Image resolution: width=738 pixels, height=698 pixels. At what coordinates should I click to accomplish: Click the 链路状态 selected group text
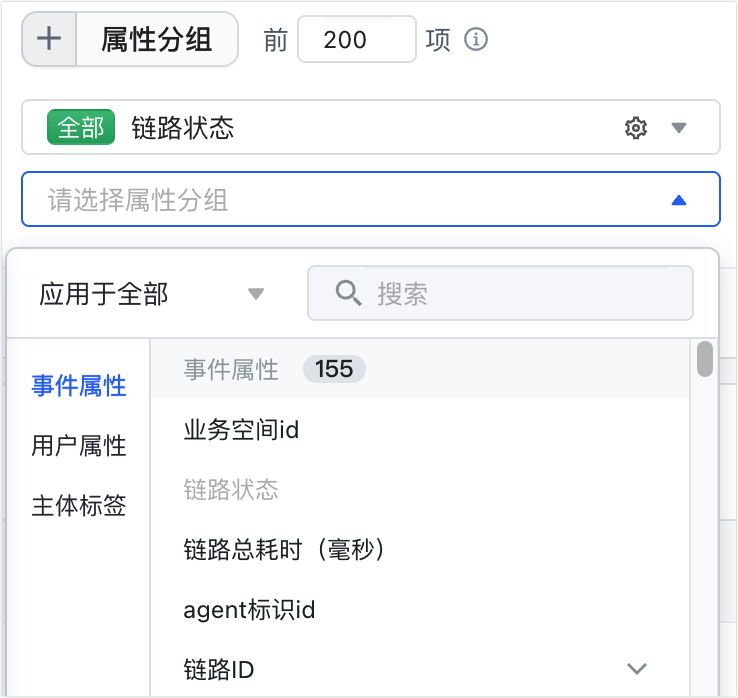[183, 128]
